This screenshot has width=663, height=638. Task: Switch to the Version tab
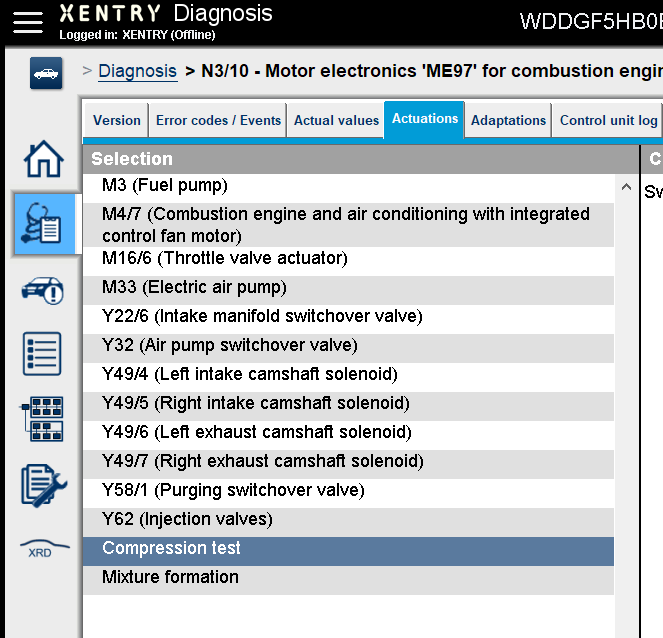[x=117, y=120]
